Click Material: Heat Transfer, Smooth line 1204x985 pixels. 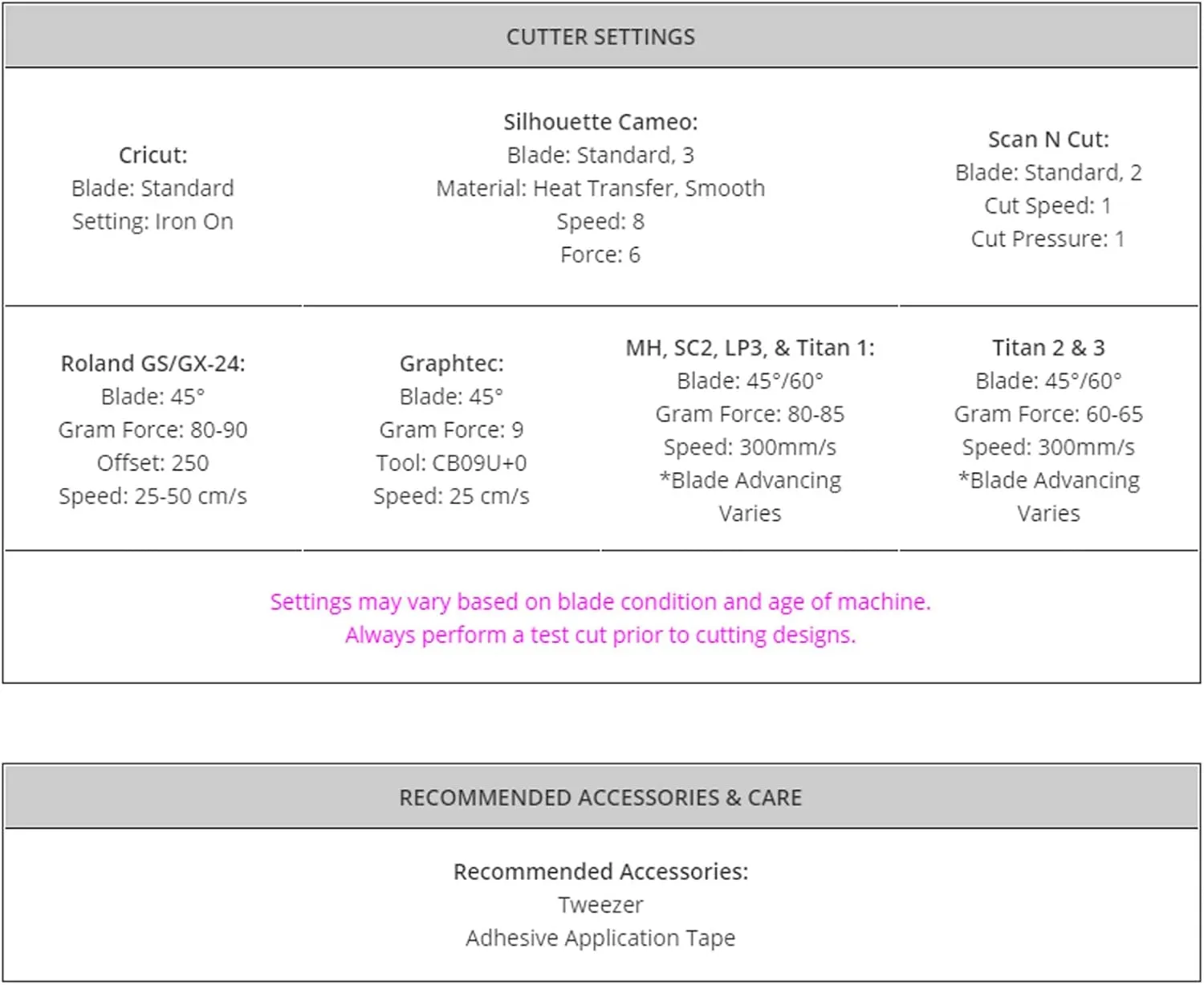[x=600, y=189]
